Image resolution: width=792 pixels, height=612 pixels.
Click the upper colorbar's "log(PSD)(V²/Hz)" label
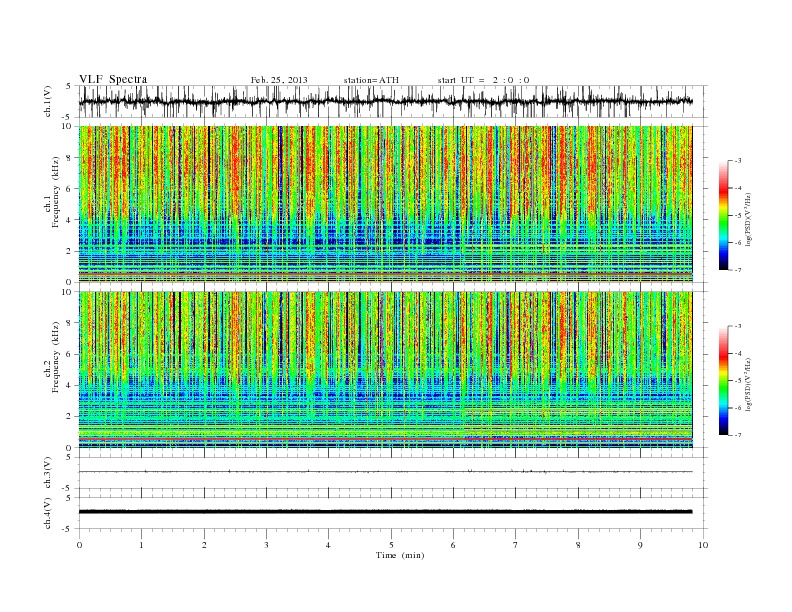(749, 220)
